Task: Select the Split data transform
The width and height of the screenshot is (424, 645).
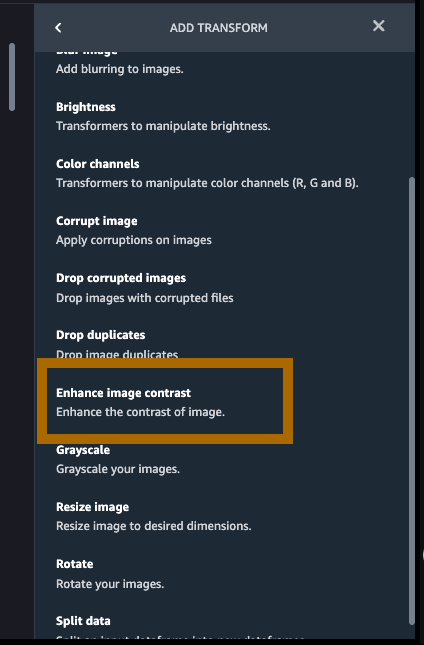Action: (83, 621)
